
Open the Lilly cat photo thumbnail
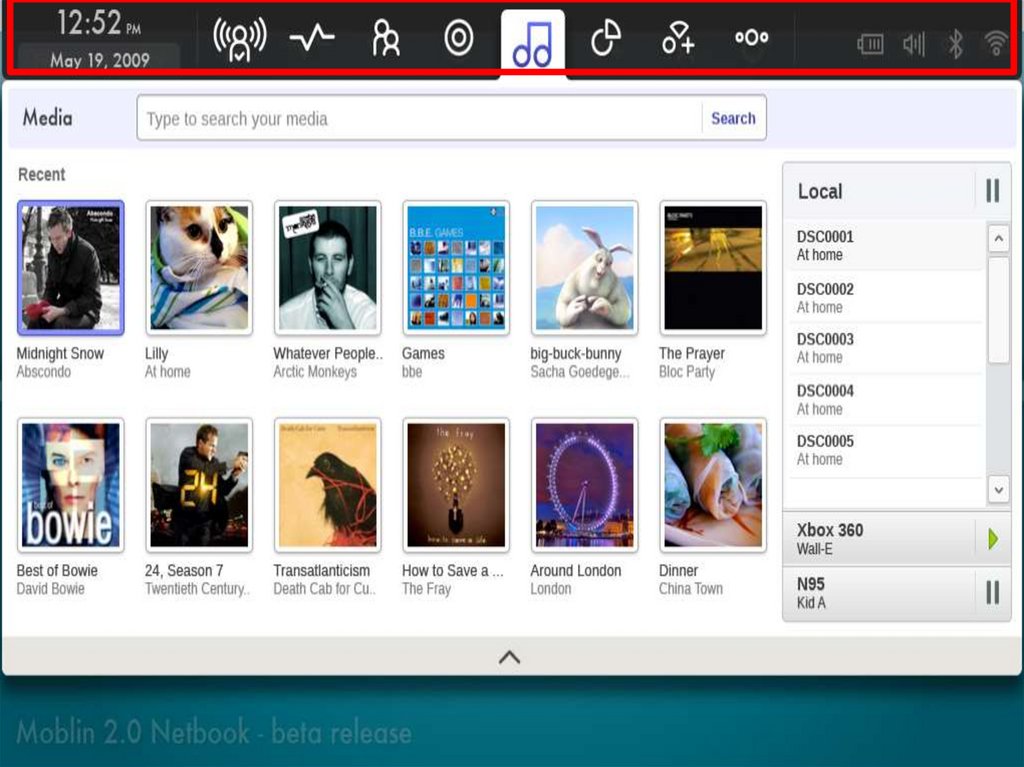point(199,268)
